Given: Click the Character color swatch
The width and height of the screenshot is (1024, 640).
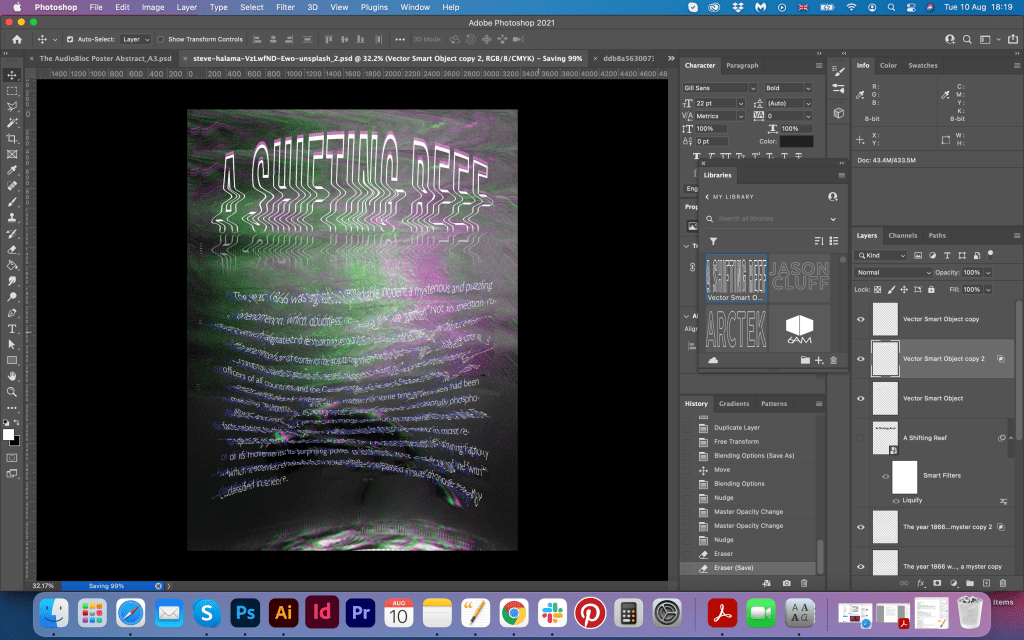Looking at the screenshot, I should [797, 141].
